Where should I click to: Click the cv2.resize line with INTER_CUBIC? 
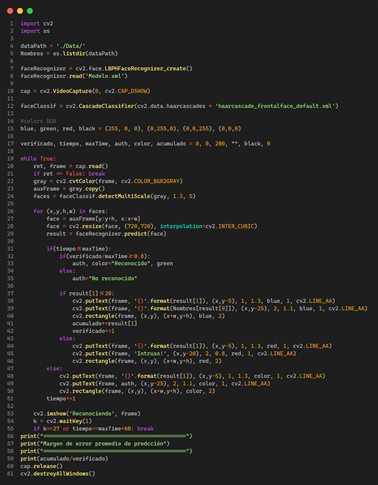point(152,226)
